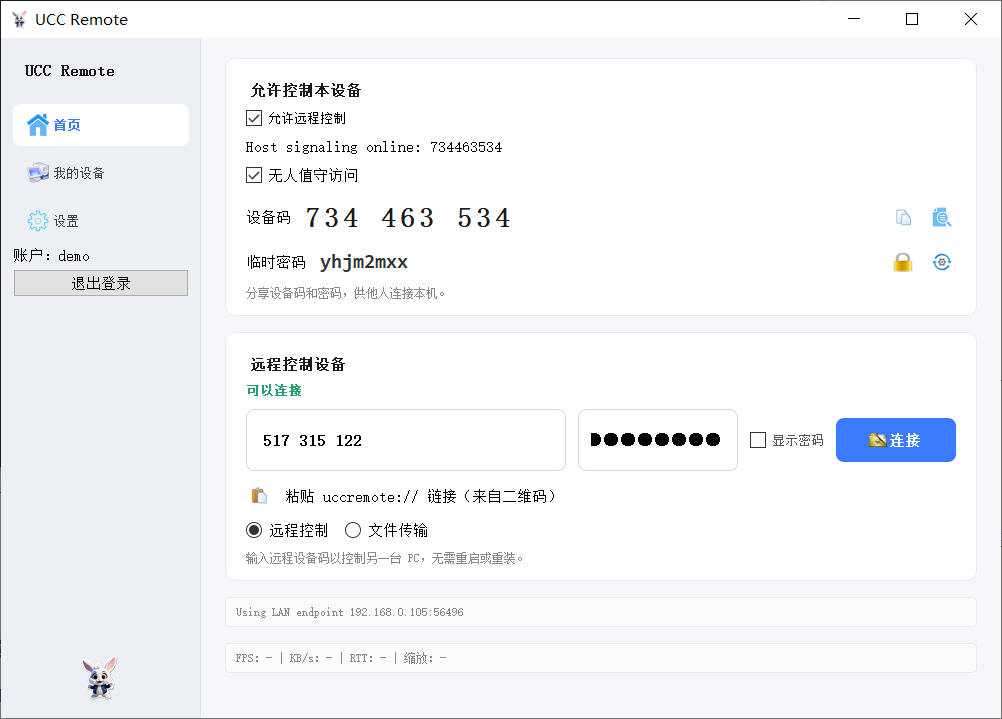
Task: Open 我的设备 in the sidebar
Action: [x=101, y=173]
